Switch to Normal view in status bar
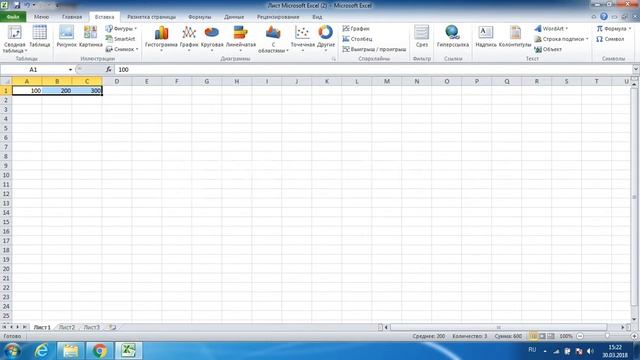This screenshot has height=360, width=640. pos(533,336)
